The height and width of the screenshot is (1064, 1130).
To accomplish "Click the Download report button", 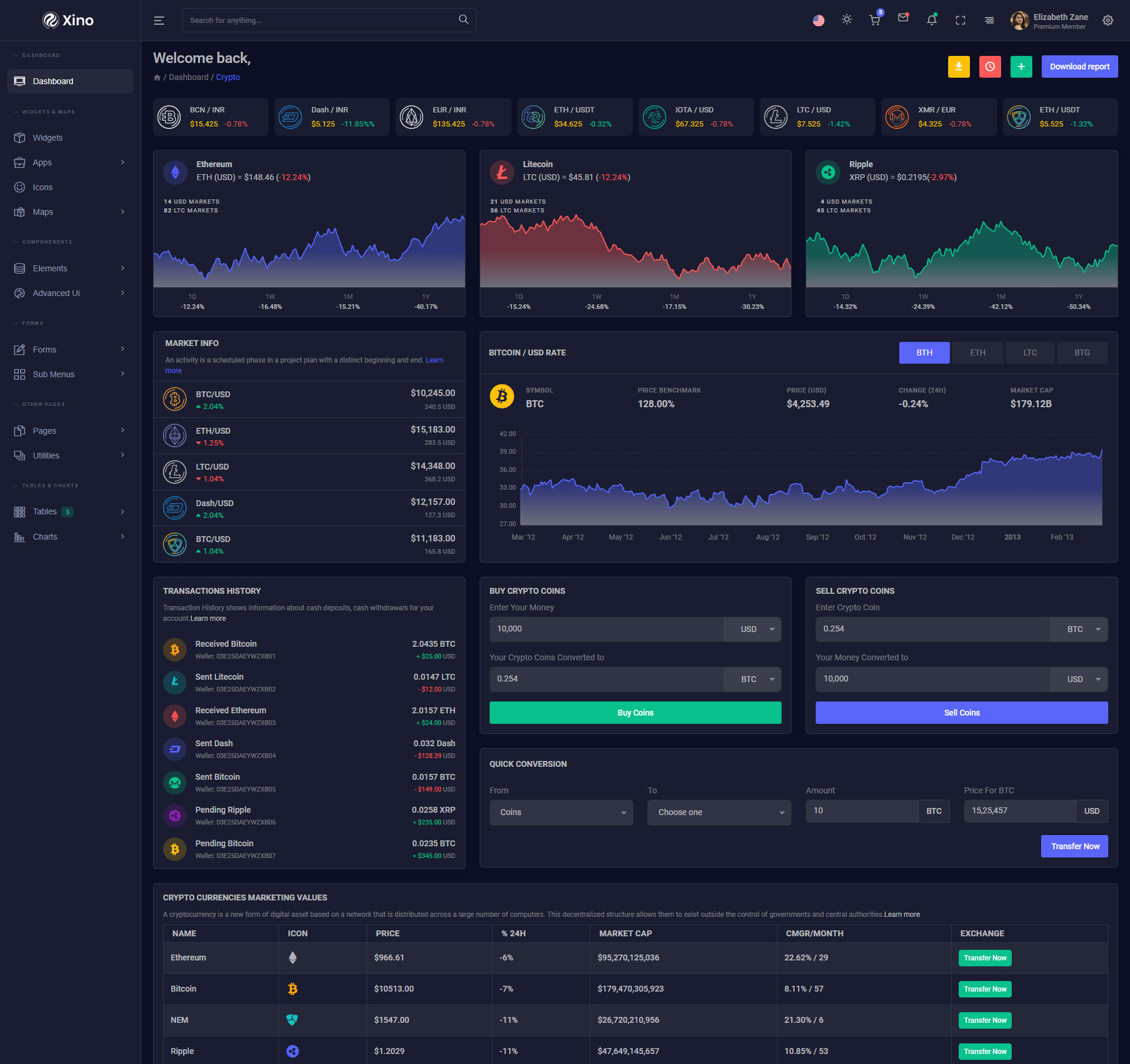I will coord(1079,66).
